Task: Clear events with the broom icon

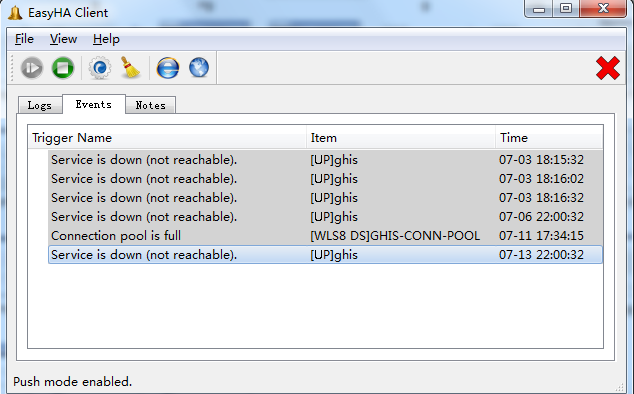Action: coord(130,68)
